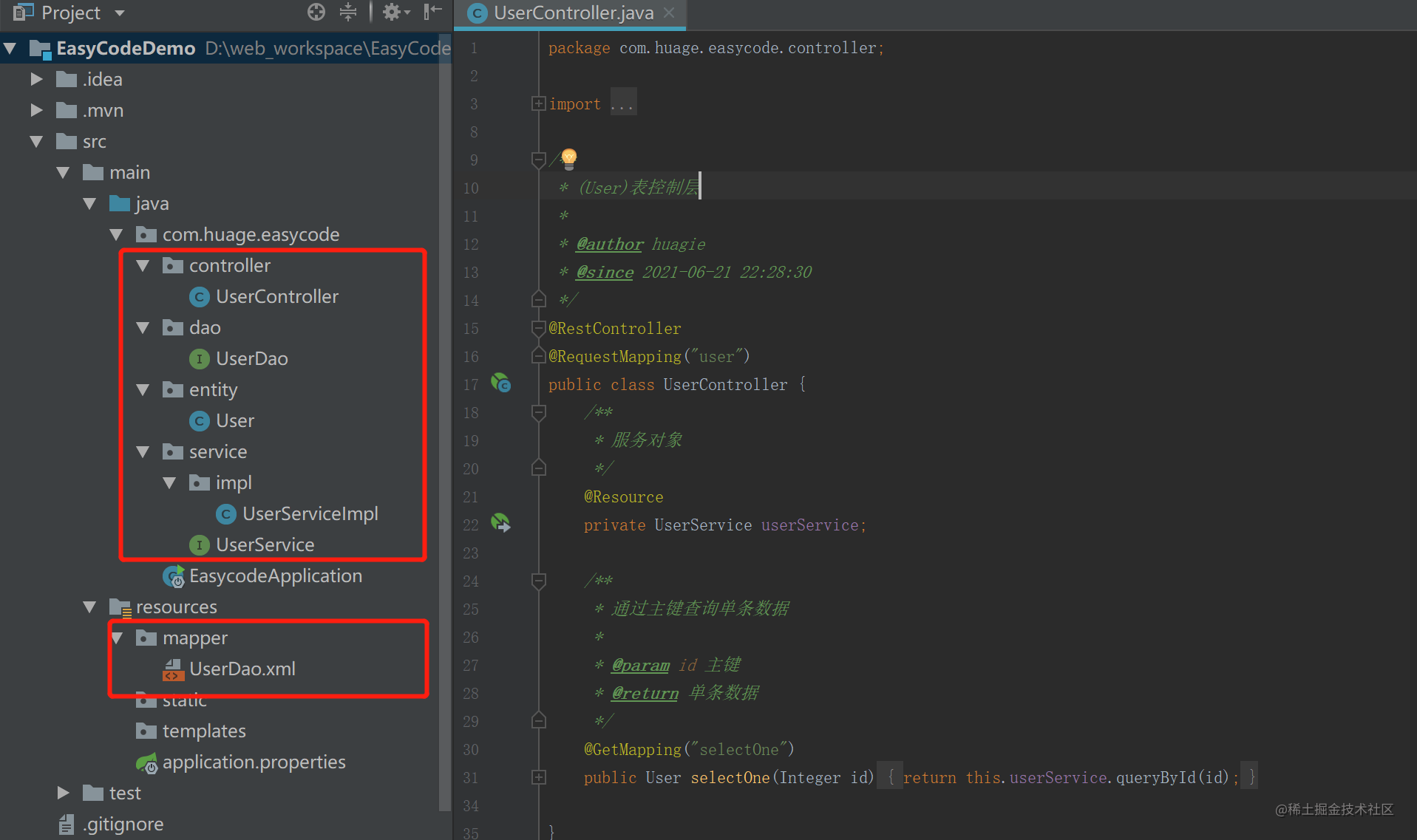Select UserDao.xml mapper file

coord(242,669)
